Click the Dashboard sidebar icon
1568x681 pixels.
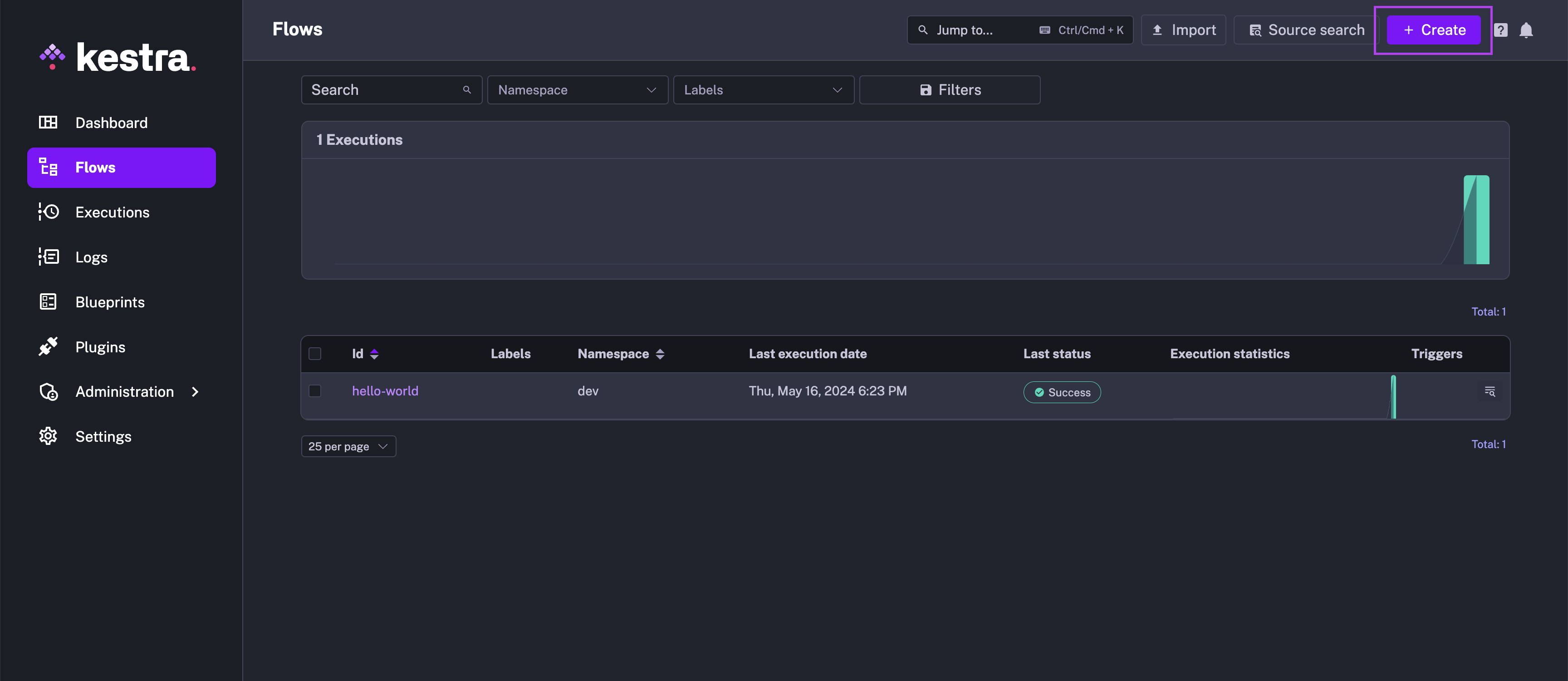point(48,123)
